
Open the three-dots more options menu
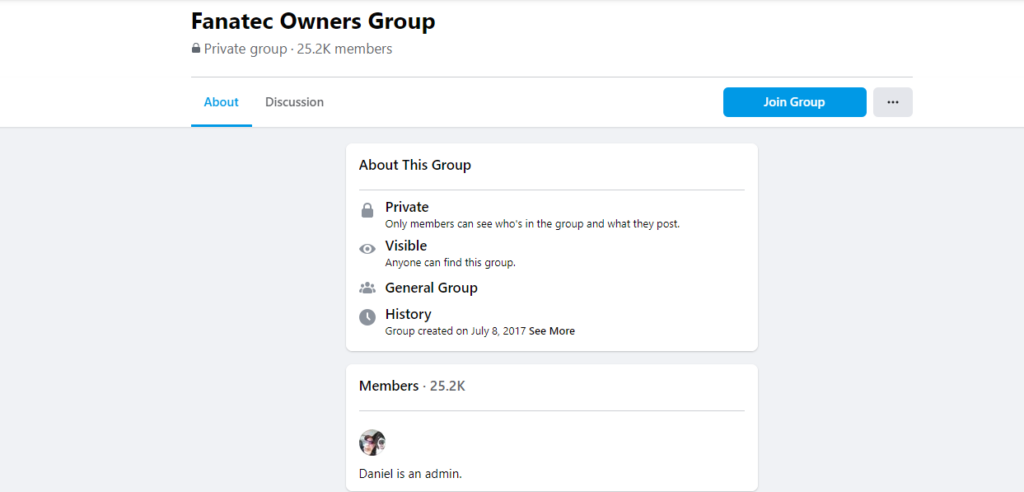click(x=892, y=102)
